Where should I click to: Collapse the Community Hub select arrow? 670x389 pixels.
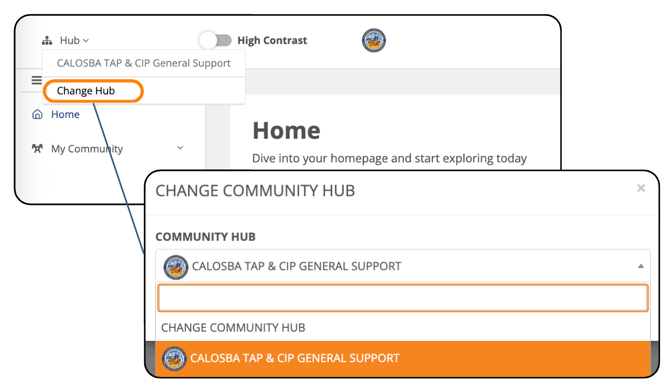click(641, 266)
